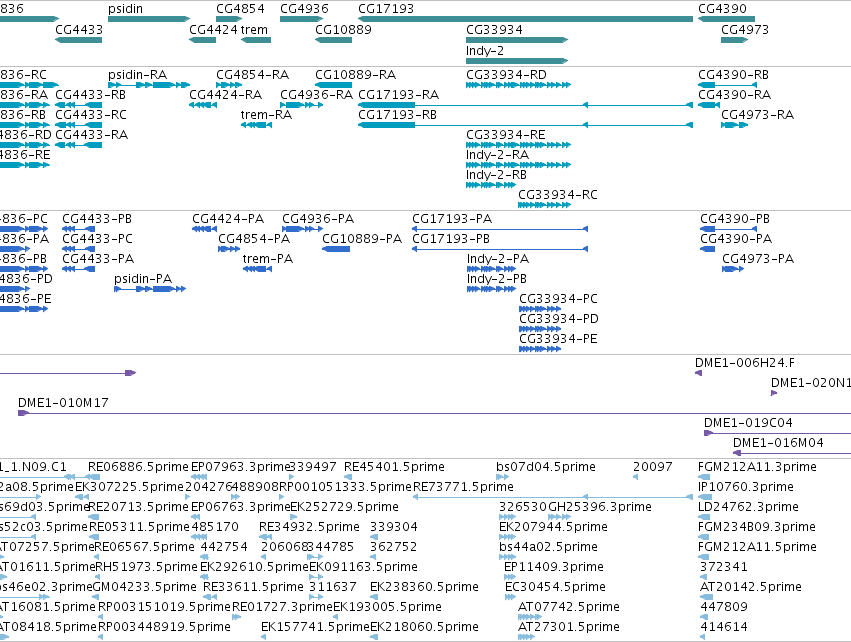Click transcript CG4433-RA label

point(92,135)
